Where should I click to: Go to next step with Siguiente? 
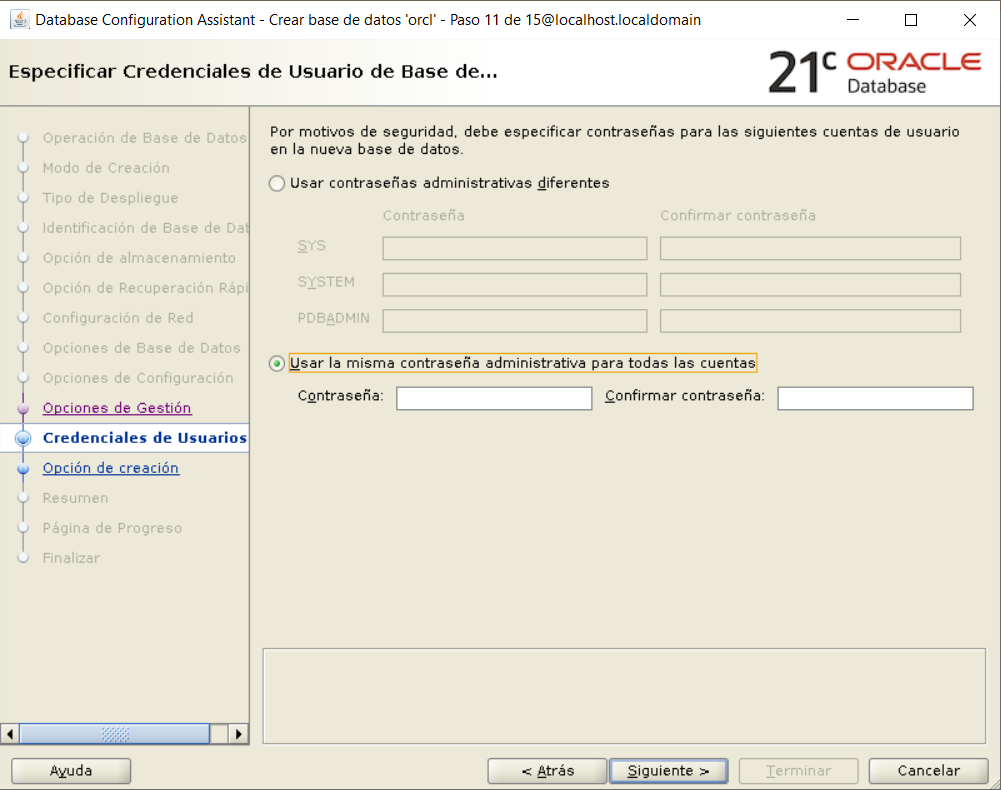pyautogui.click(x=668, y=771)
